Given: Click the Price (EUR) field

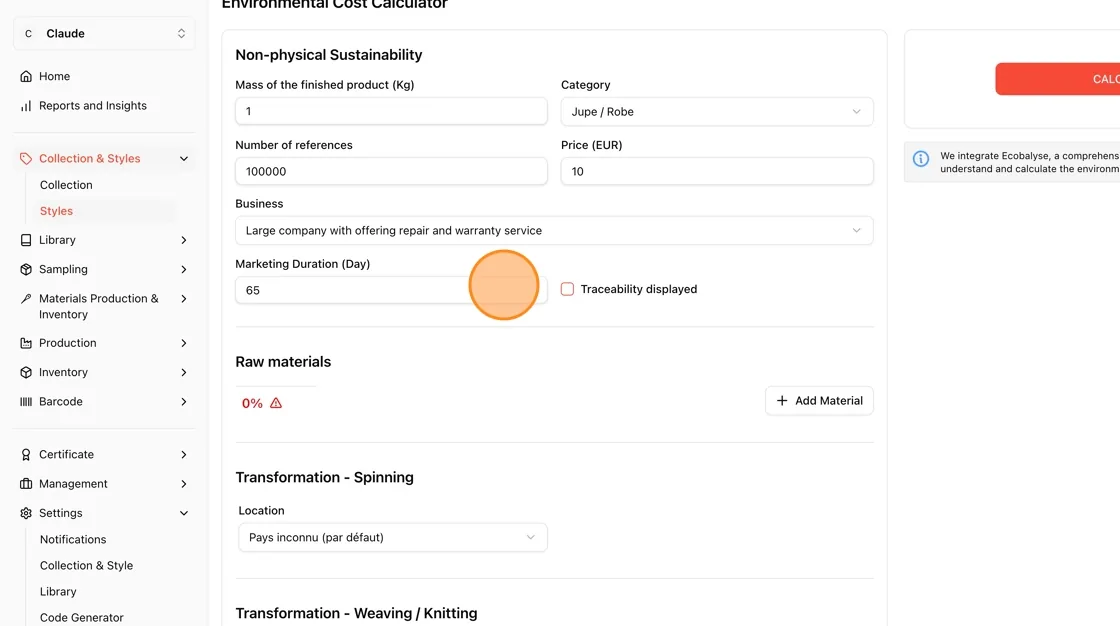Looking at the screenshot, I should pyautogui.click(x=716, y=172).
